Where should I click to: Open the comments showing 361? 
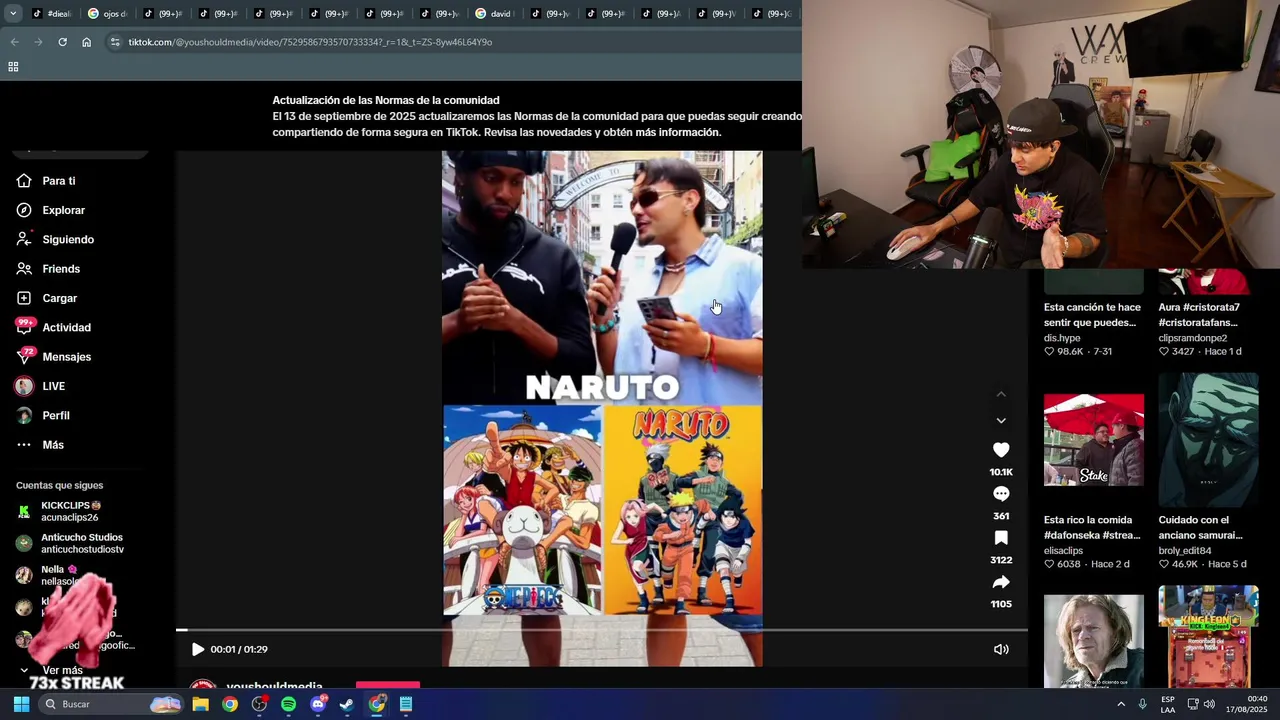1001,494
